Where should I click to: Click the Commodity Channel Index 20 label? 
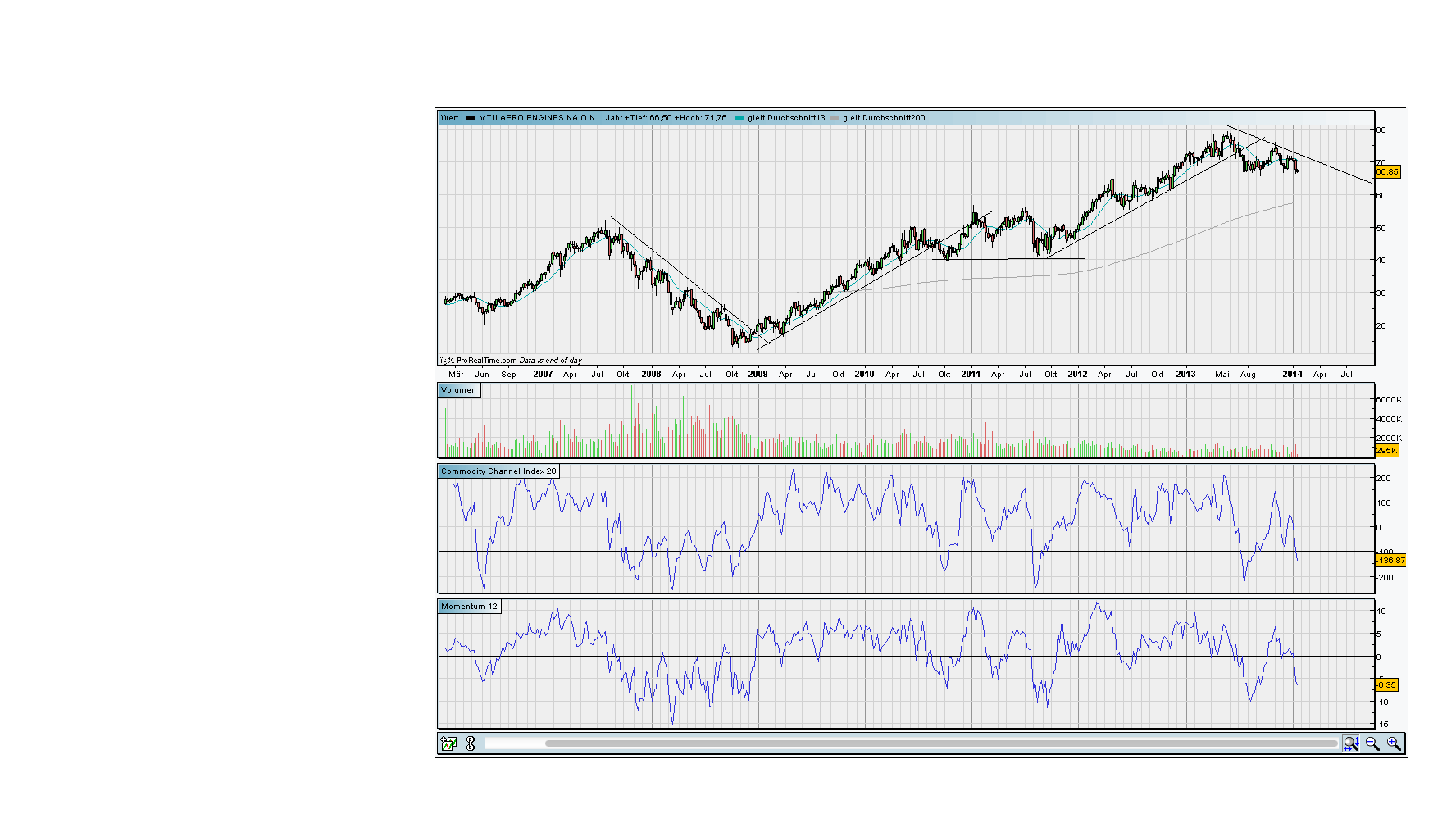coord(498,471)
